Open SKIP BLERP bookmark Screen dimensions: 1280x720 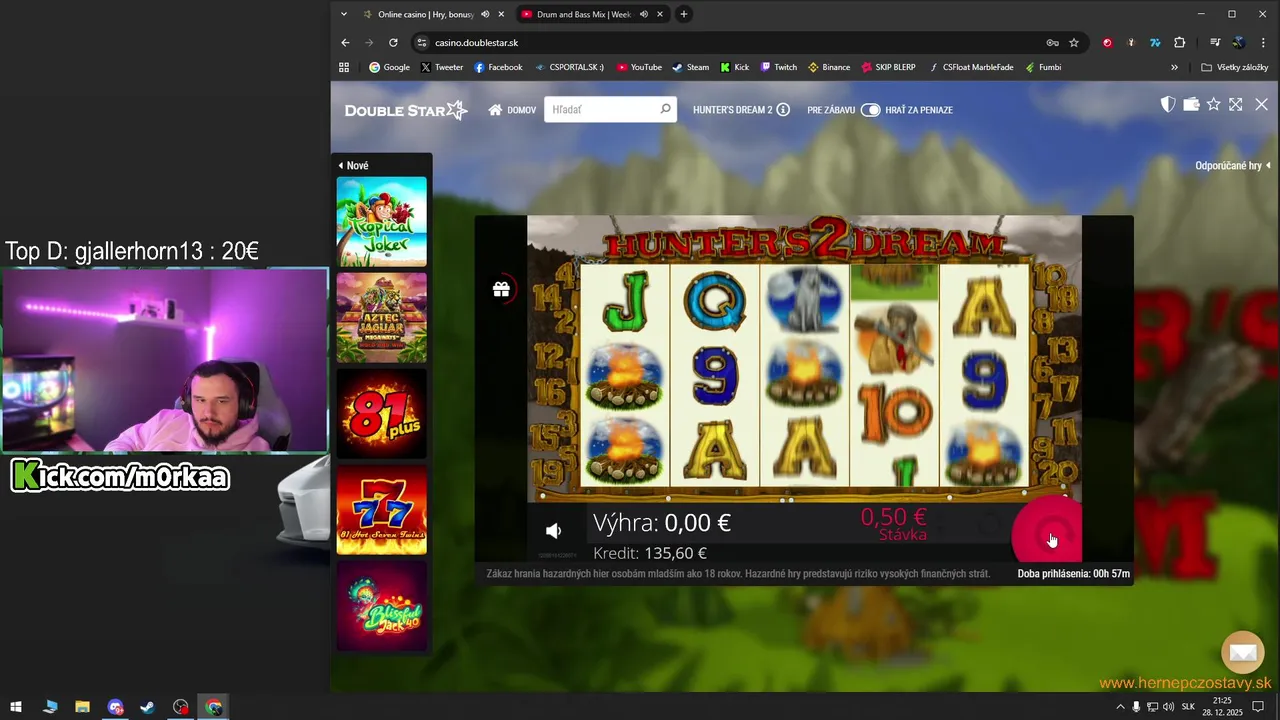(x=887, y=67)
